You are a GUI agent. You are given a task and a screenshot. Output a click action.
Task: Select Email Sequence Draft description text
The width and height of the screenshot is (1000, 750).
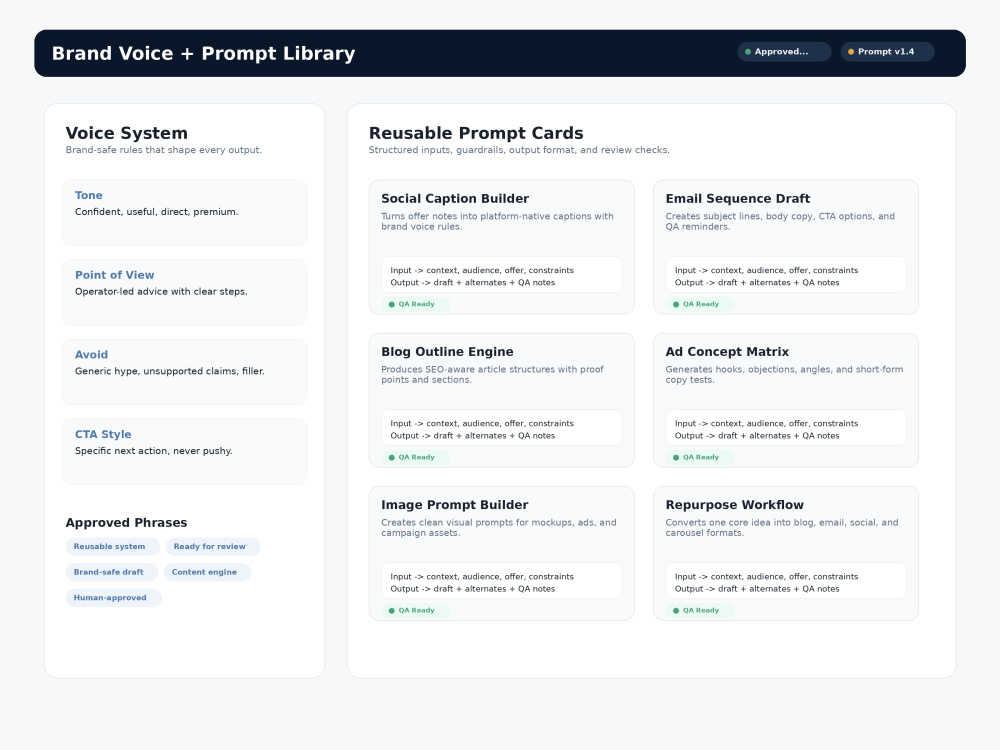point(780,221)
